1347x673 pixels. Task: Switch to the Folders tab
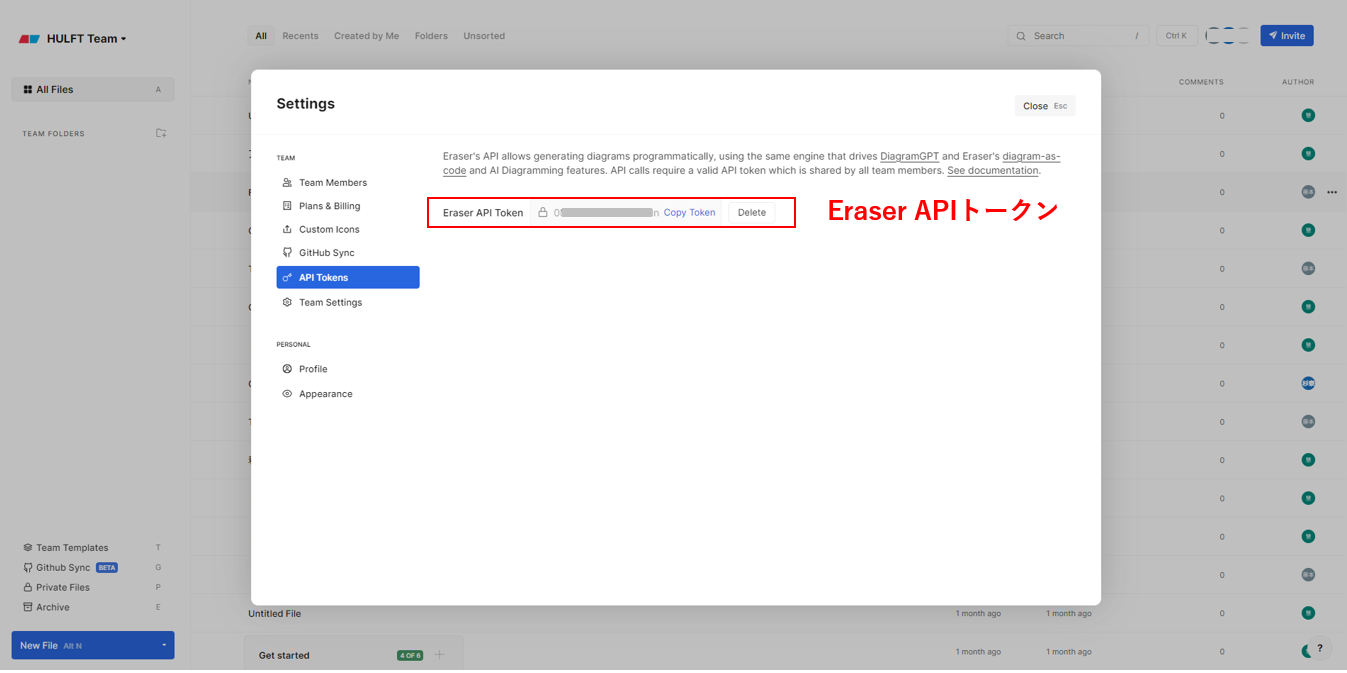[x=431, y=36]
